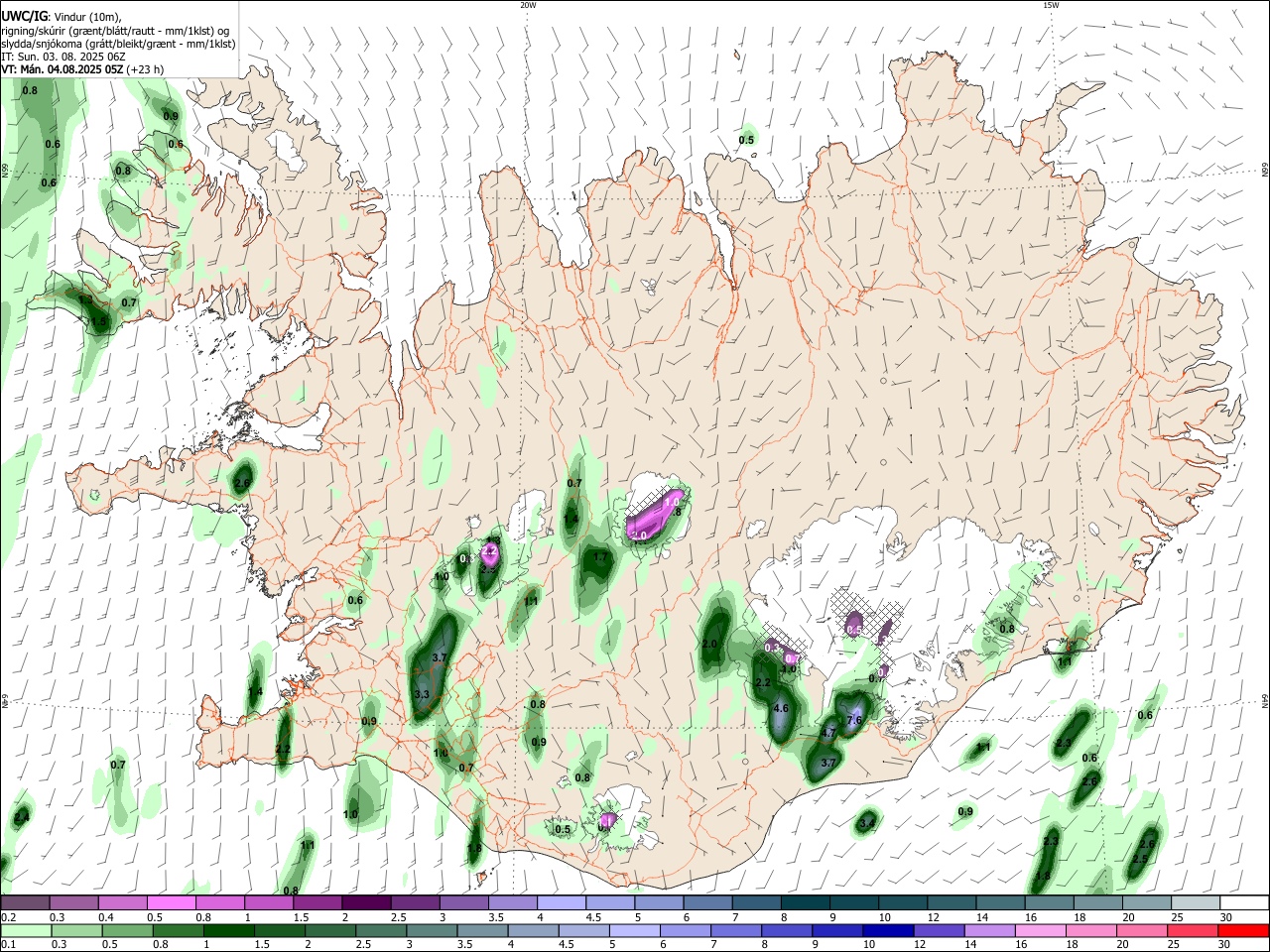The height and width of the screenshot is (952, 1270).
Task: Select darkest green bottom-row swatch between 1 and 1.5
Action: [228, 930]
